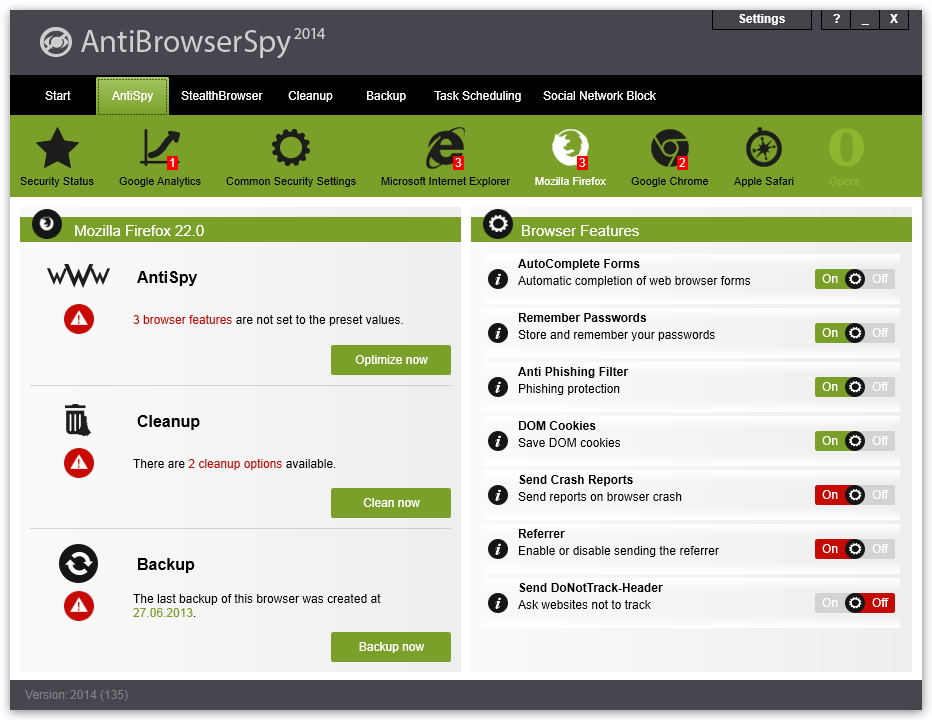Viewport: 932px width, 720px height.
Task: Open Common Security Settings gear icon
Action: [x=291, y=149]
